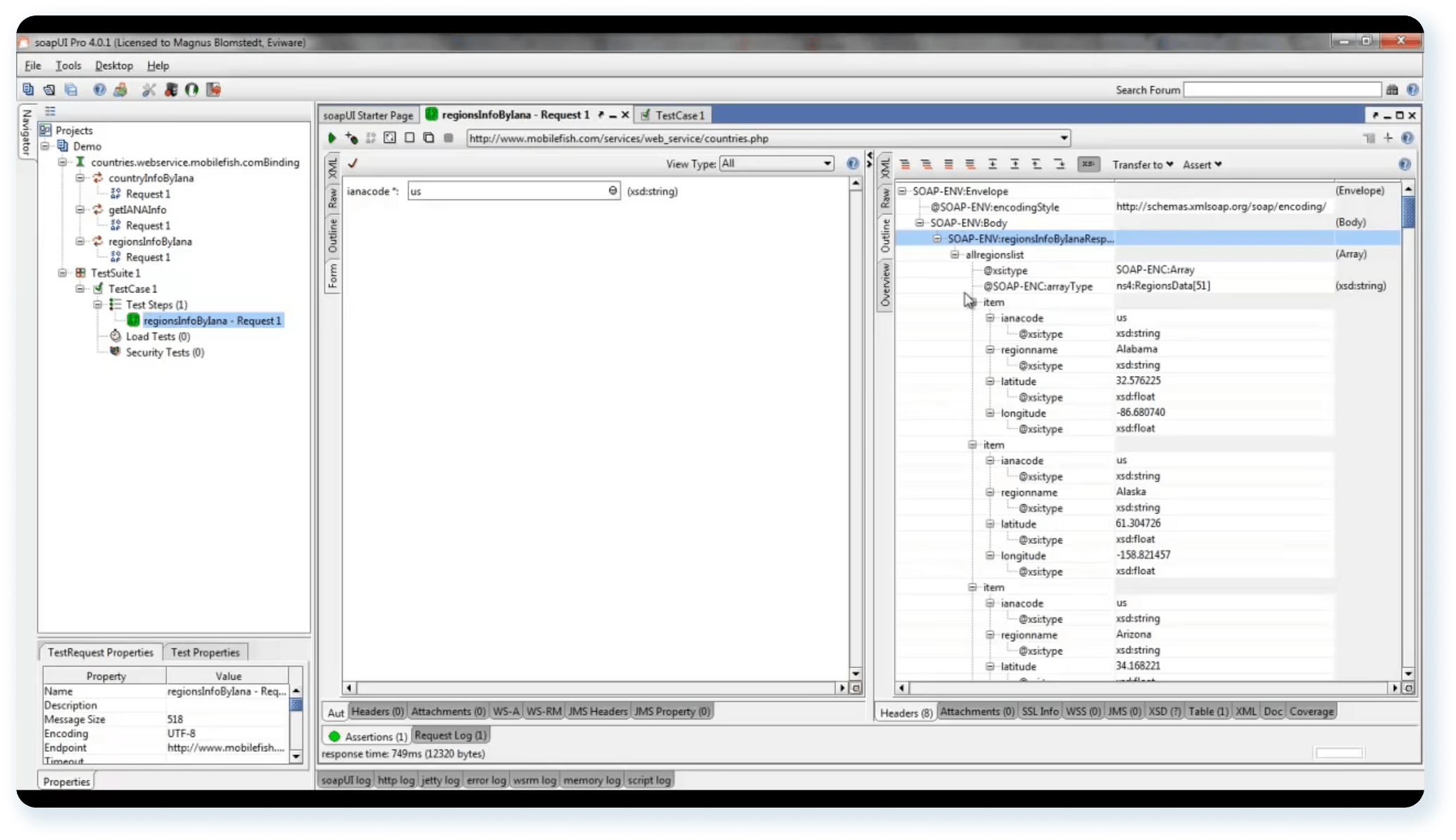The image size is (1456, 840).
Task: Open preferences with the wrench tools icon
Action: [149, 89]
